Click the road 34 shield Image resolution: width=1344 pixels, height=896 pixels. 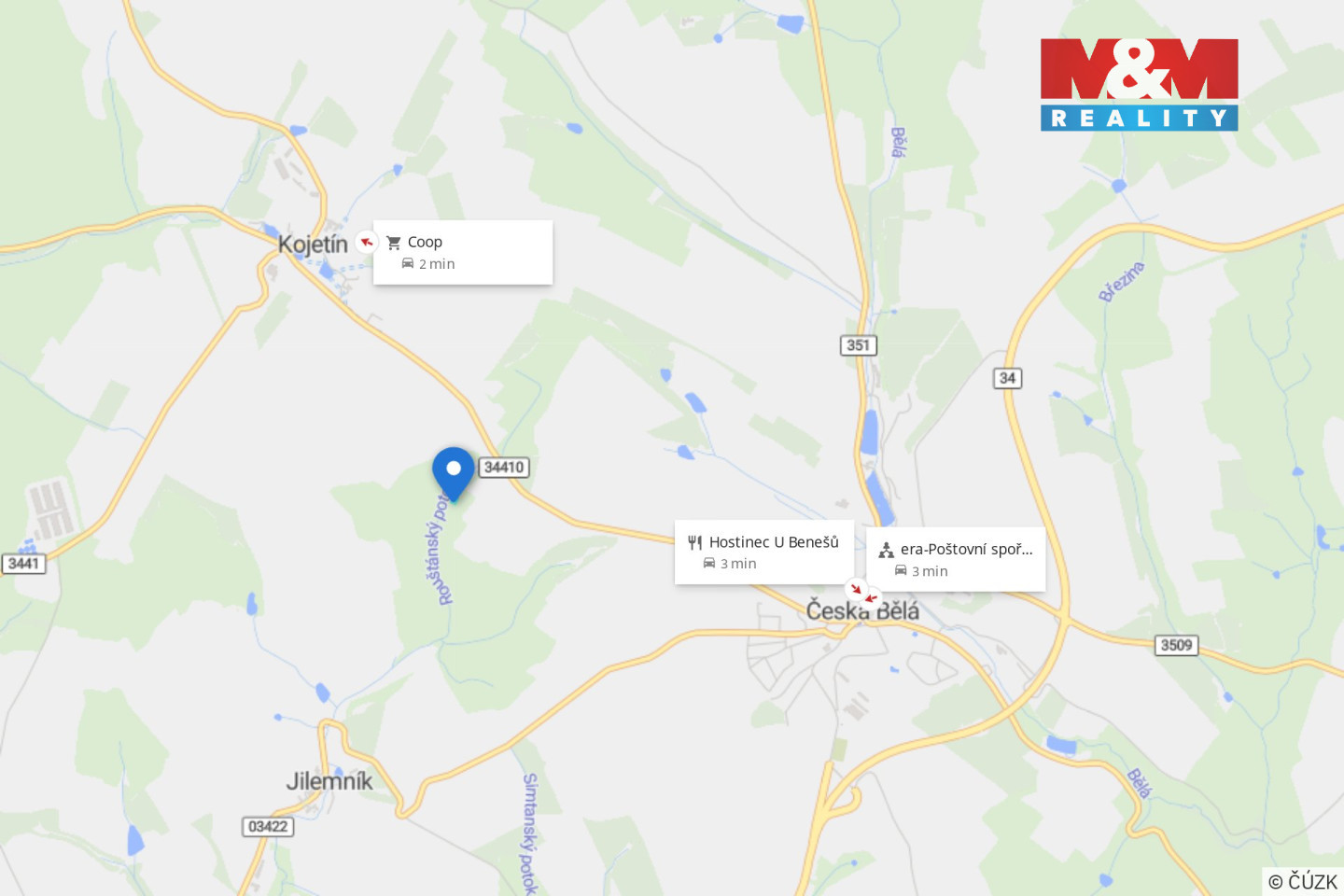pyautogui.click(x=1007, y=378)
